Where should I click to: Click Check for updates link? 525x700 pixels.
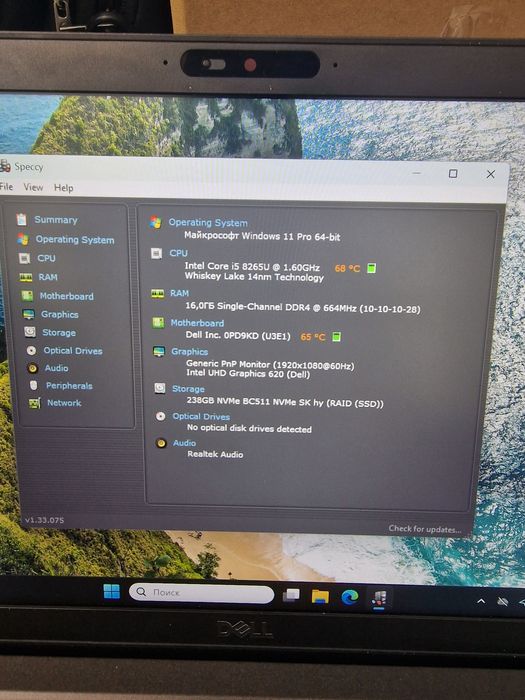[425, 529]
